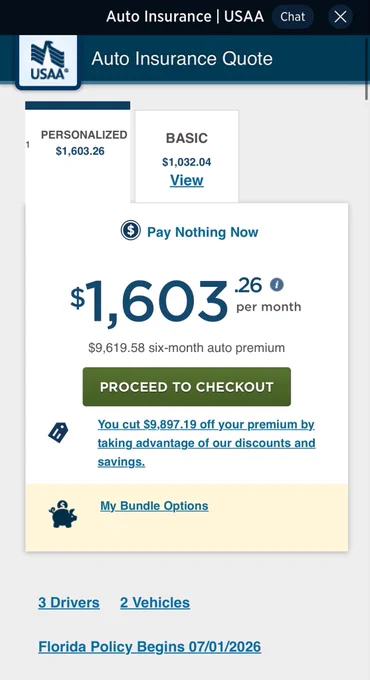The width and height of the screenshot is (370, 680).
Task: Click the dollar coin icon
Action: coord(131,230)
